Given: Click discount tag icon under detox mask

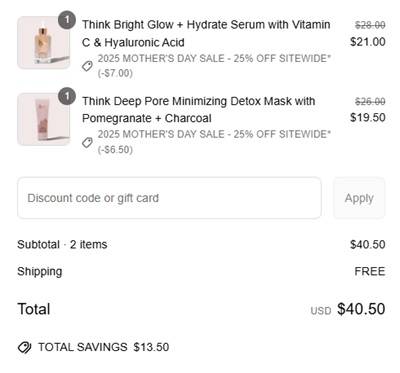Looking at the screenshot, I should 87,143.
